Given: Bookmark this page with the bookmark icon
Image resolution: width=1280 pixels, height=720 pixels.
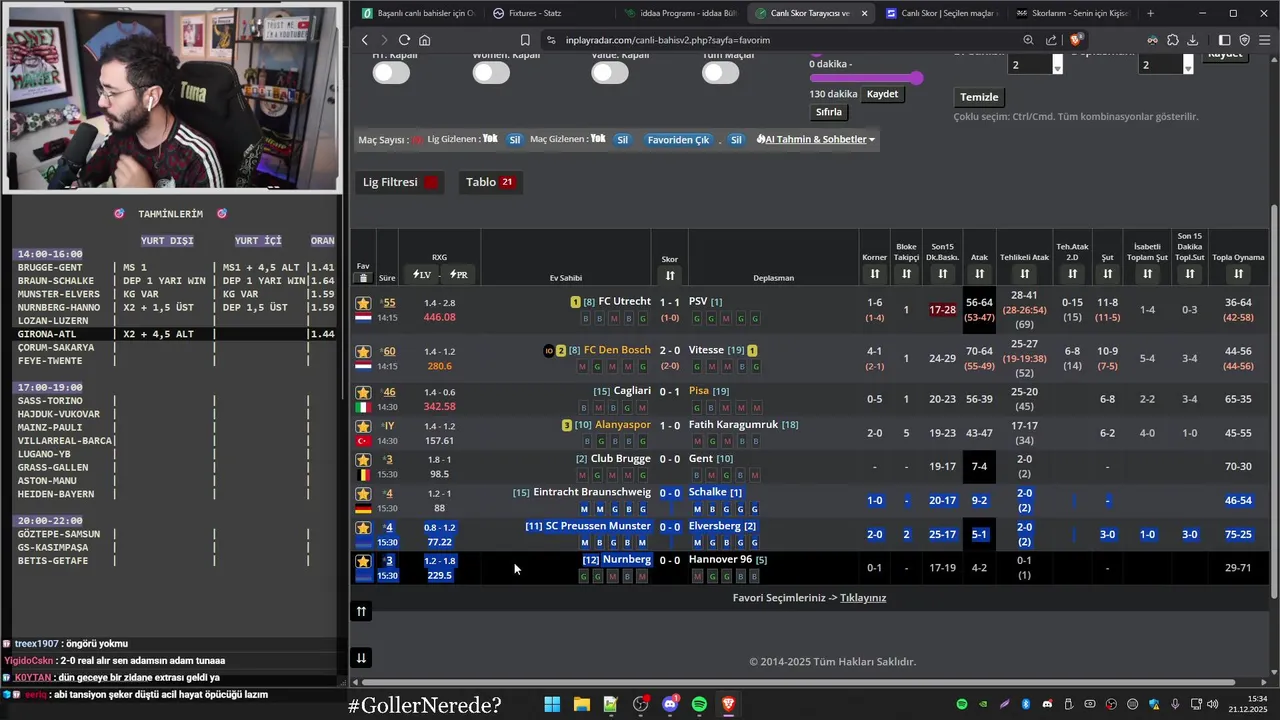Looking at the screenshot, I should [x=525, y=40].
